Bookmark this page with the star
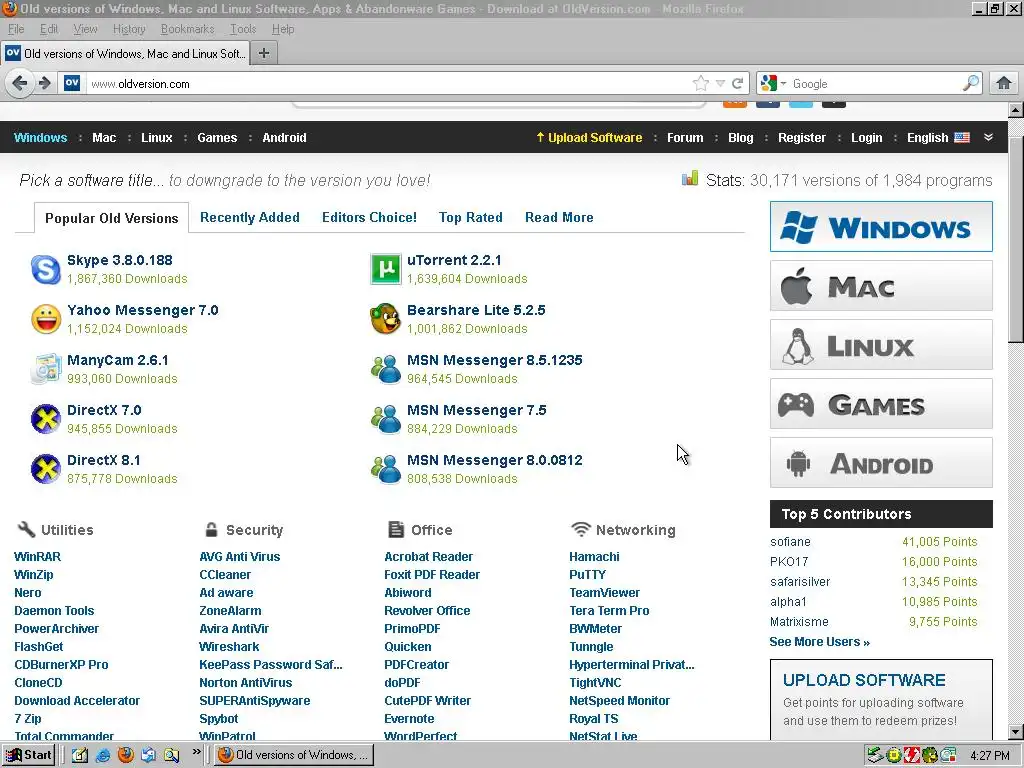 tap(701, 84)
